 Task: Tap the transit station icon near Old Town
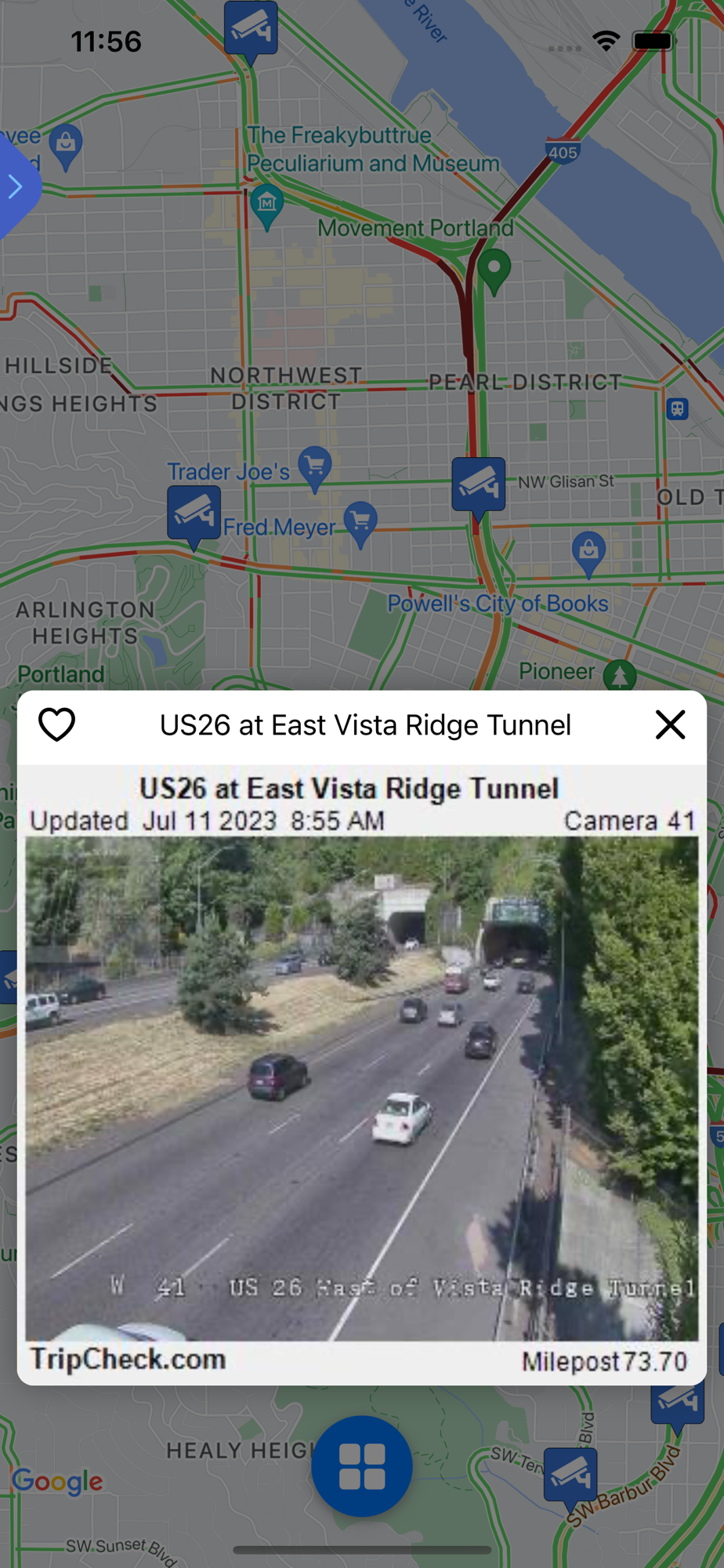click(x=677, y=408)
